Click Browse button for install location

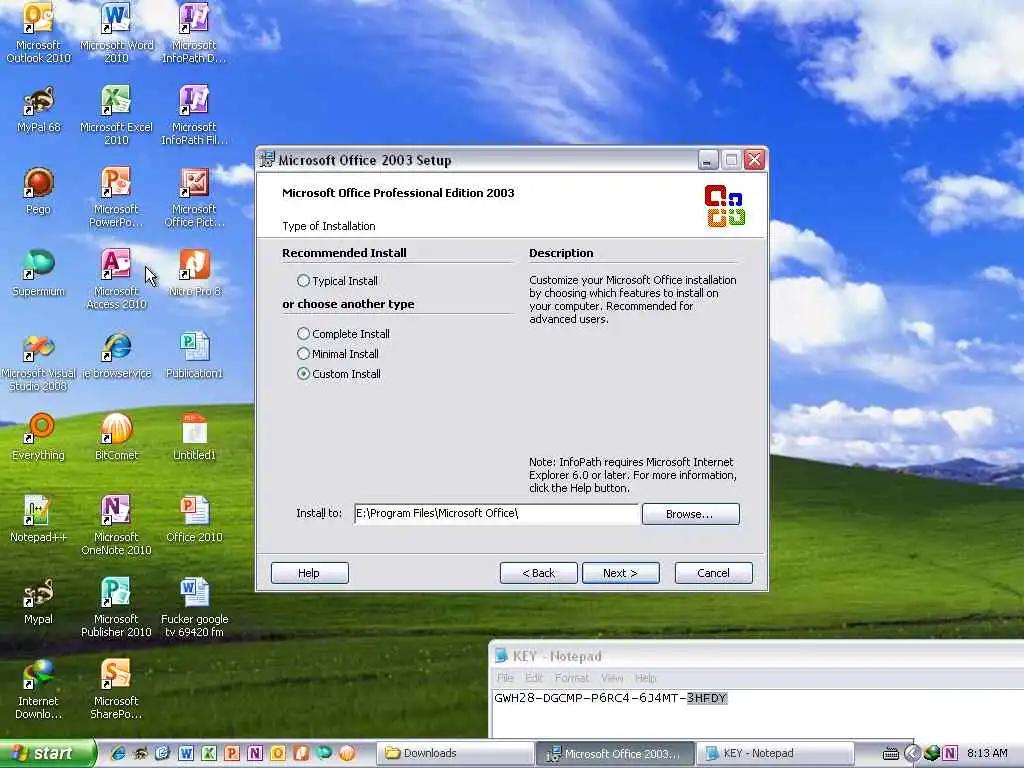(x=690, y=514)
